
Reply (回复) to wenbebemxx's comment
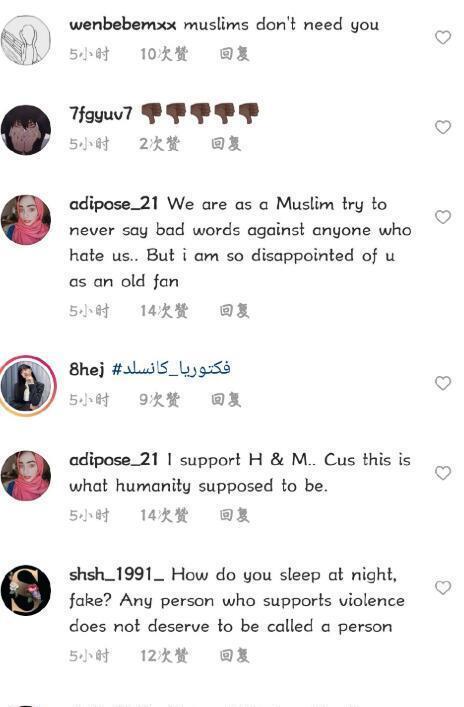coord(234,54)
